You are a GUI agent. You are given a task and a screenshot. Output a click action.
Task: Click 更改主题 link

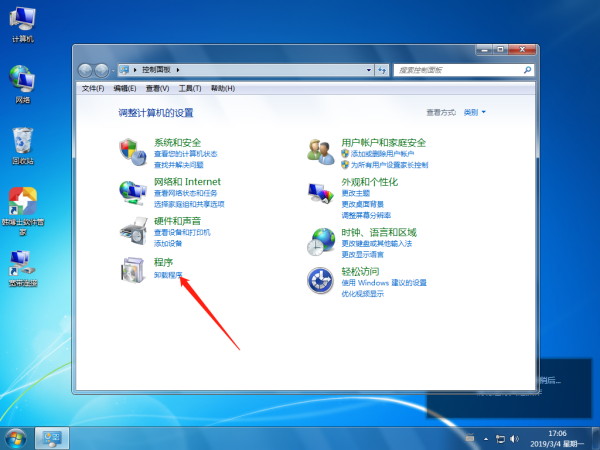coord(355,193)
